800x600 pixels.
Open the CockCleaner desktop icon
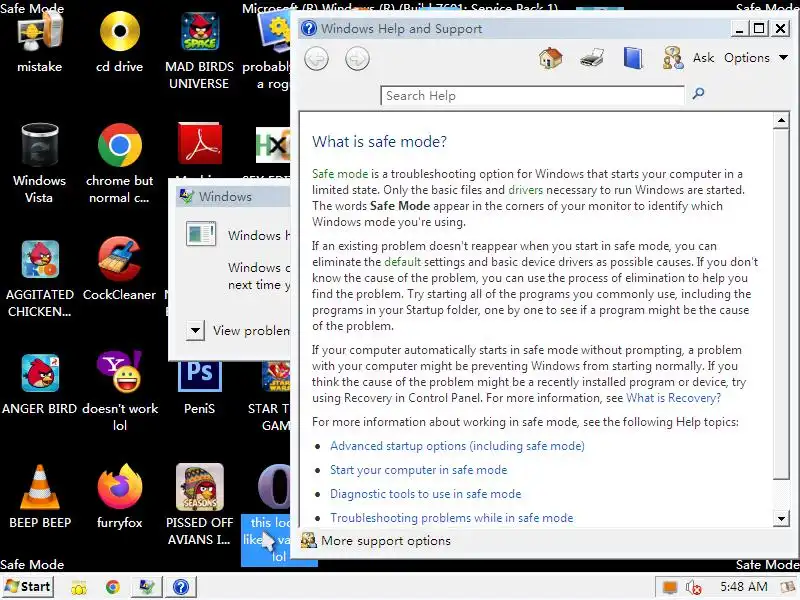[119, 259]
